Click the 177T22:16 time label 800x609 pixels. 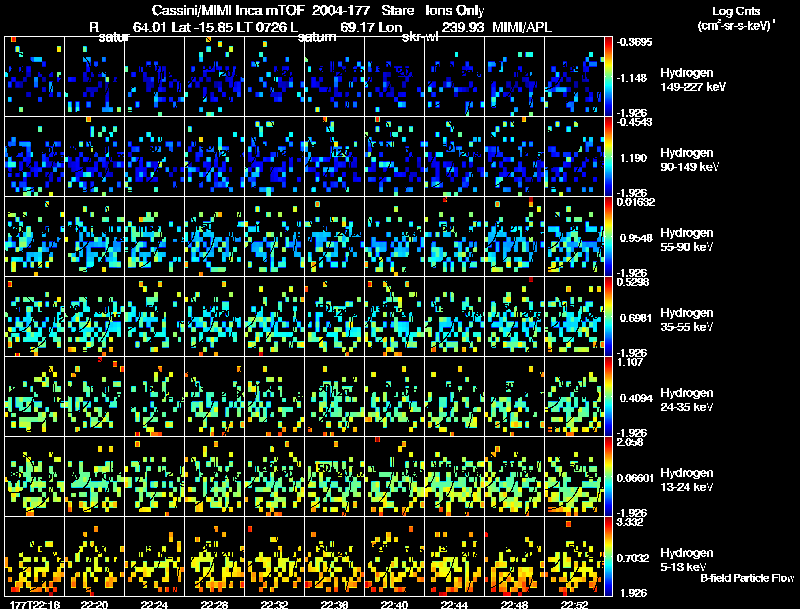tap(35, 604)
